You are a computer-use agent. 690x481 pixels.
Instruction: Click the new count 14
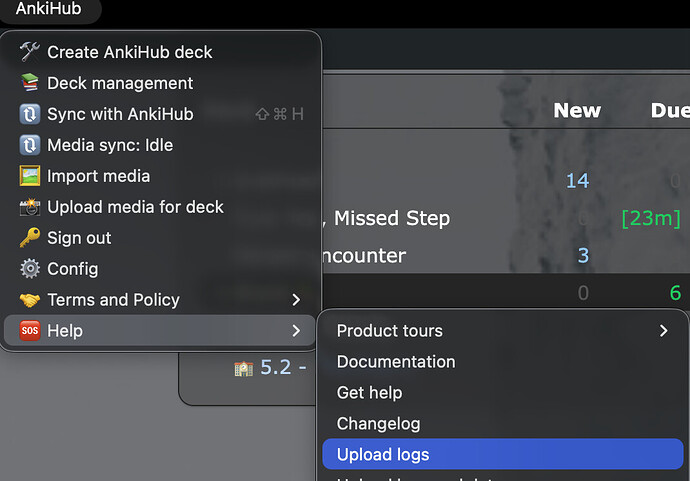point(577,180)
